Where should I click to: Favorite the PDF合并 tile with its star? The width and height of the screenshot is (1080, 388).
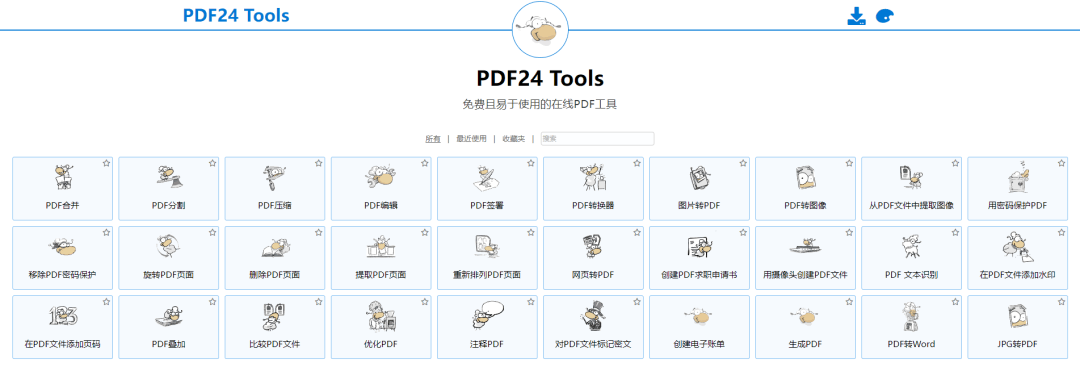(x=107, y=163)
